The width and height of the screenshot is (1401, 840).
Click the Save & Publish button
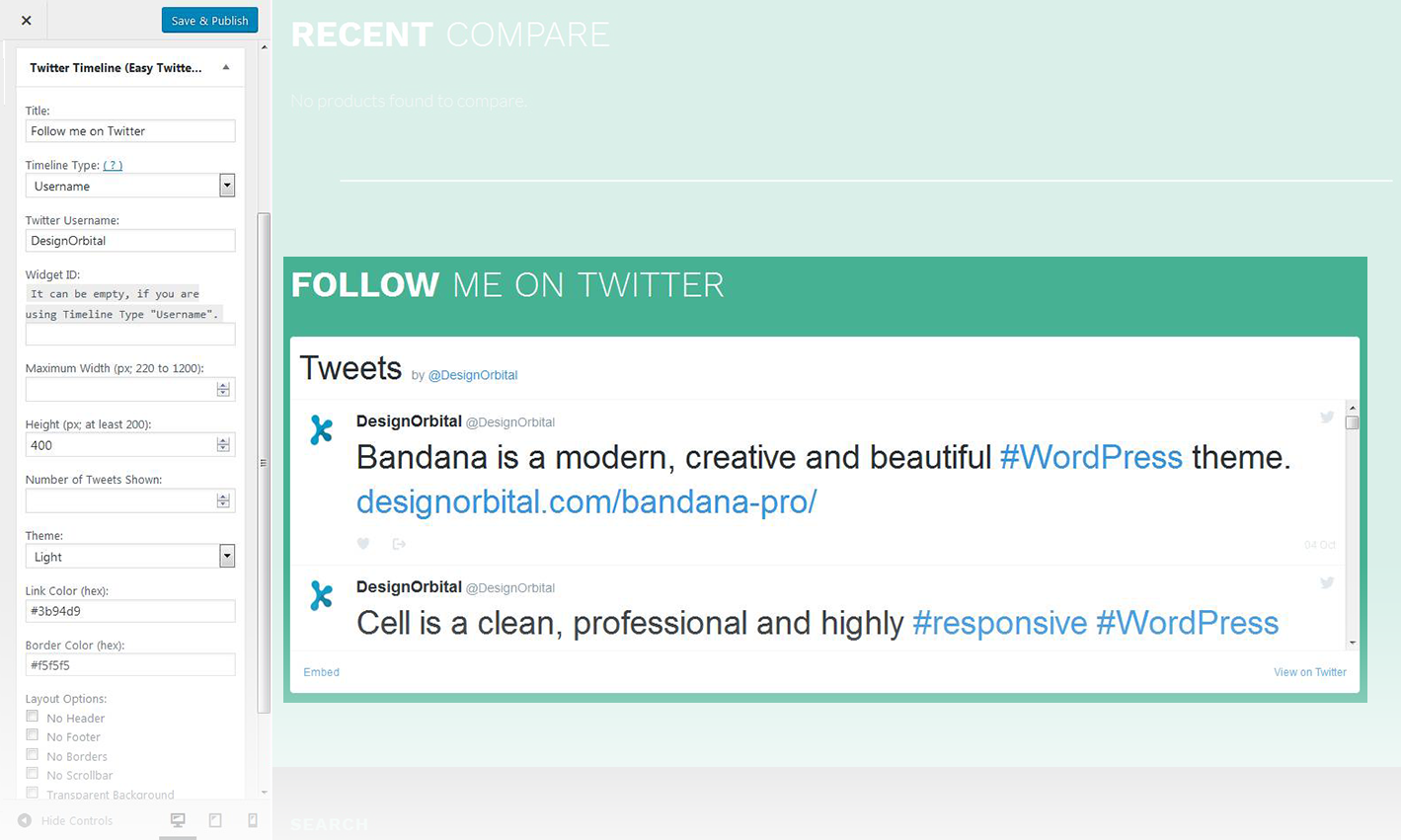(209, 21)
